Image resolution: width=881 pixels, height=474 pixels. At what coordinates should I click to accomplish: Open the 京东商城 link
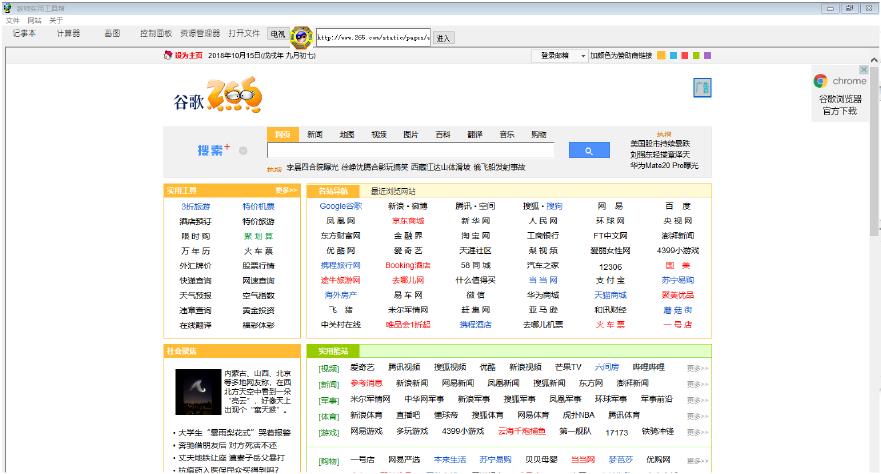point(408,221)
